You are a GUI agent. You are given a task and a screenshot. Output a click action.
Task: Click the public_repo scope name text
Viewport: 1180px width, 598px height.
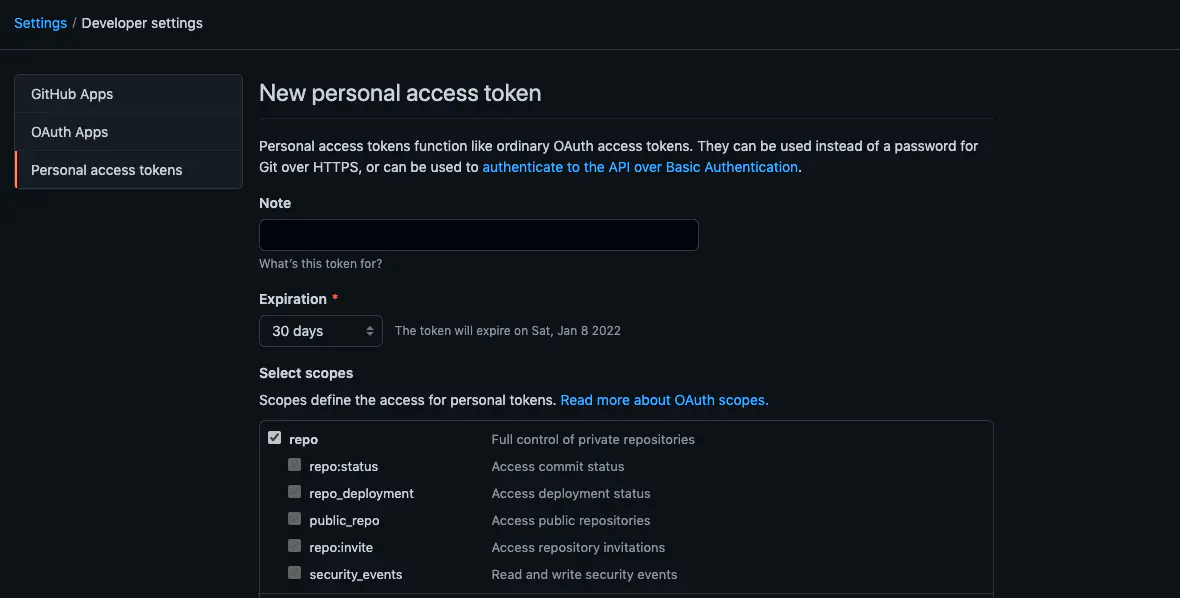[x=344, y=520]
